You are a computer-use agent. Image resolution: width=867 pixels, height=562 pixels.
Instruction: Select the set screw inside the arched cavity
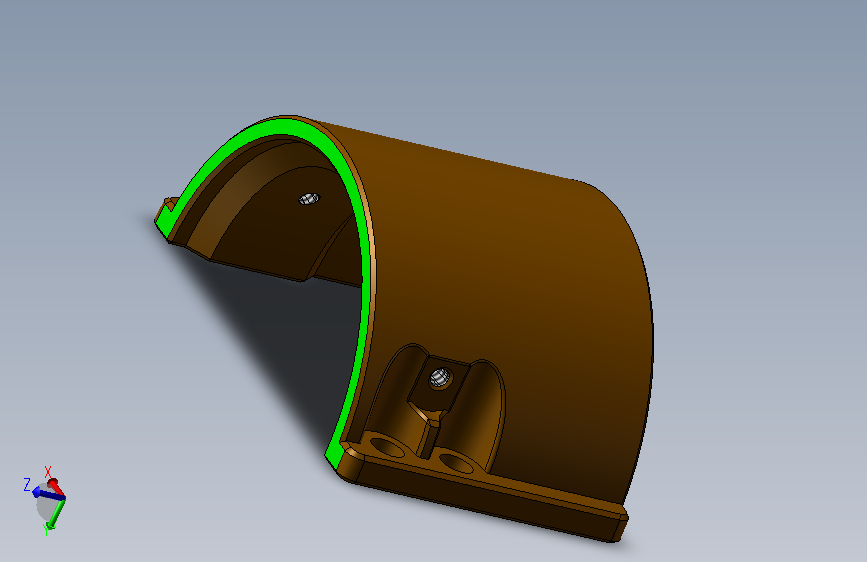[309, 199]
